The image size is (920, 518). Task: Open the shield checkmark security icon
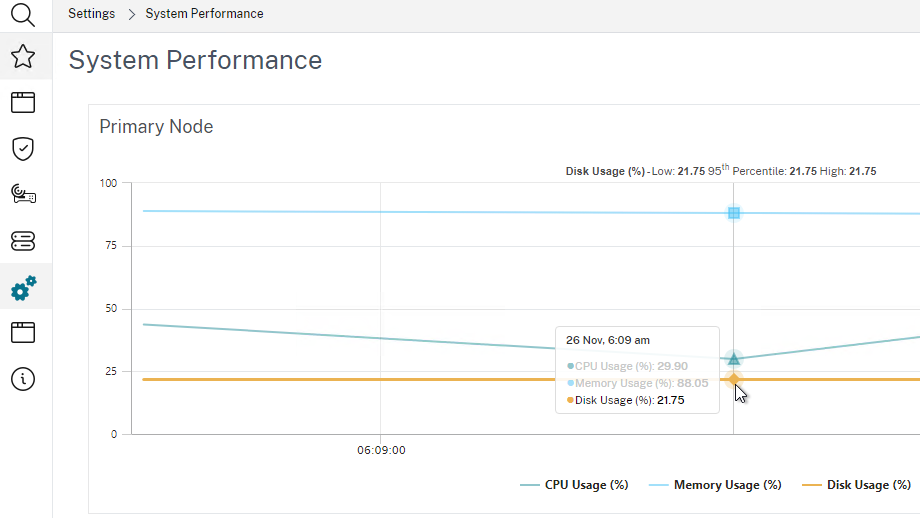(23, 149)
